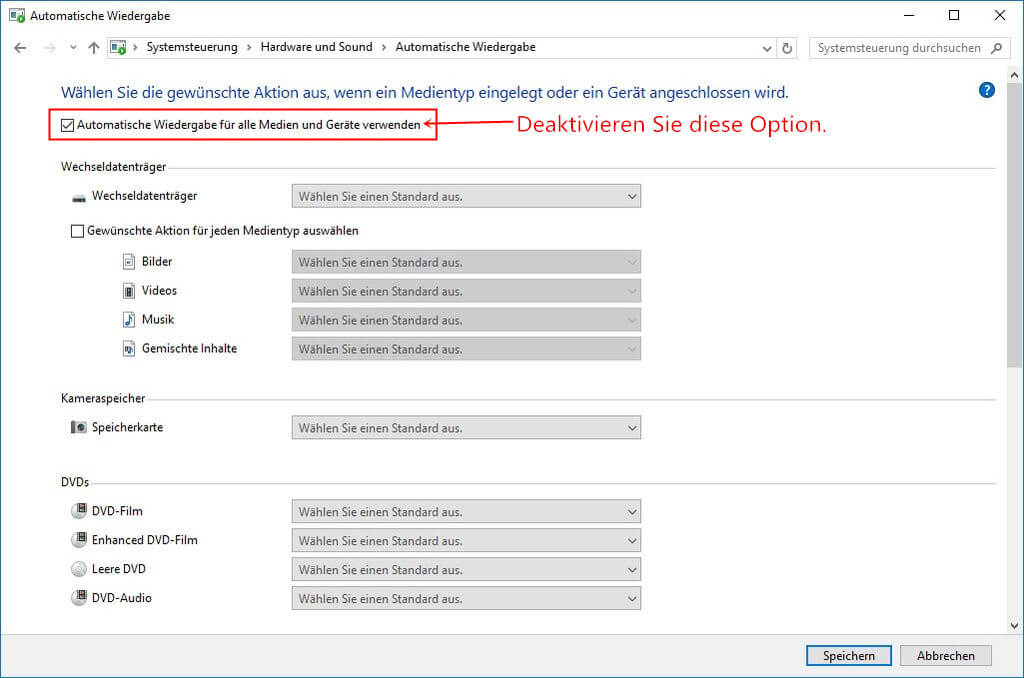Click the Musik note icon
Screen dimensions: 1024x678
click(129, 319)
